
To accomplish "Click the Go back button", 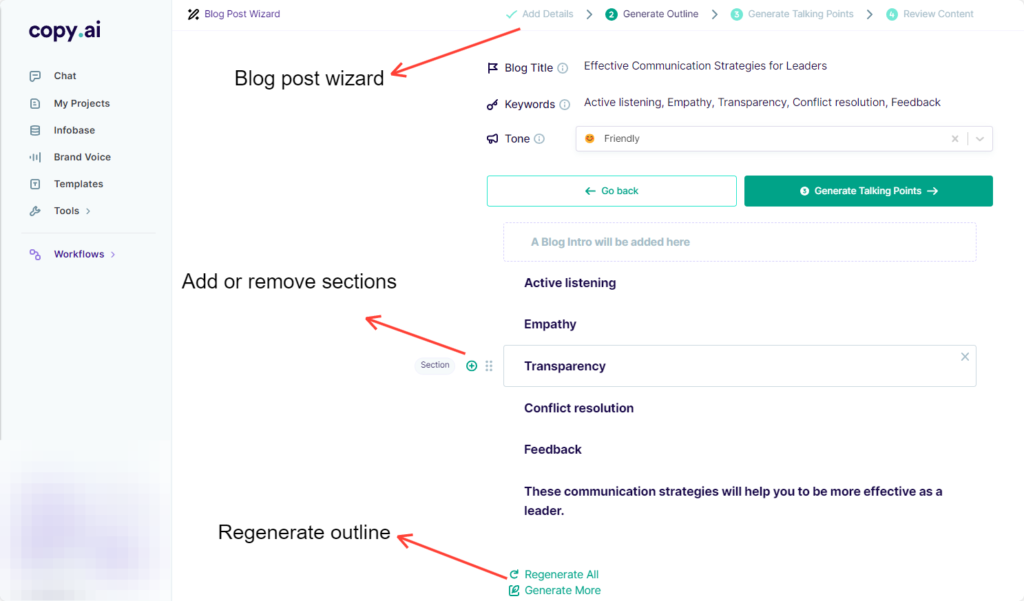I will click(611, 191).
